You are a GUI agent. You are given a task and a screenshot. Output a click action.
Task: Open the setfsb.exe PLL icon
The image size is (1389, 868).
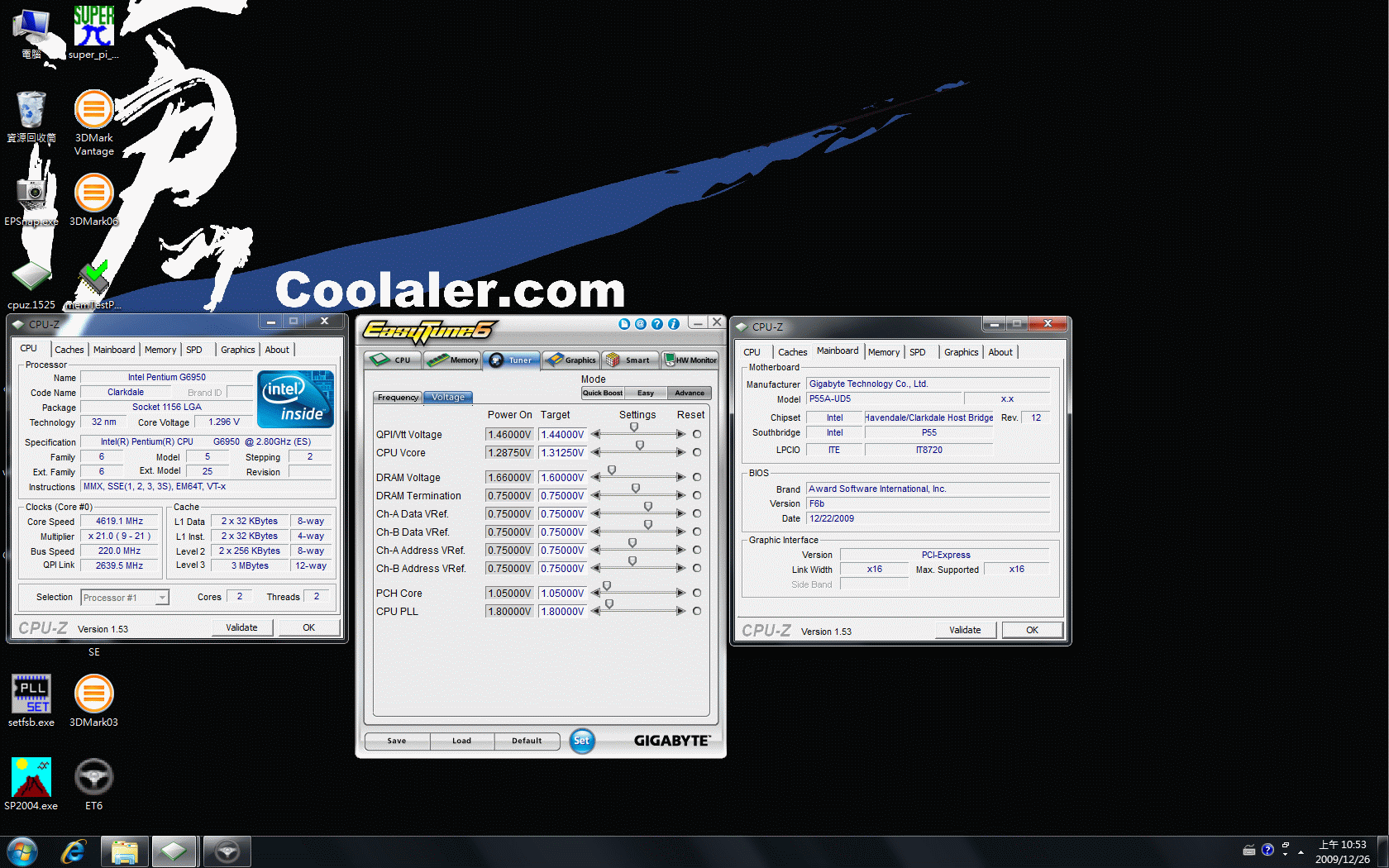click(31, 700)
